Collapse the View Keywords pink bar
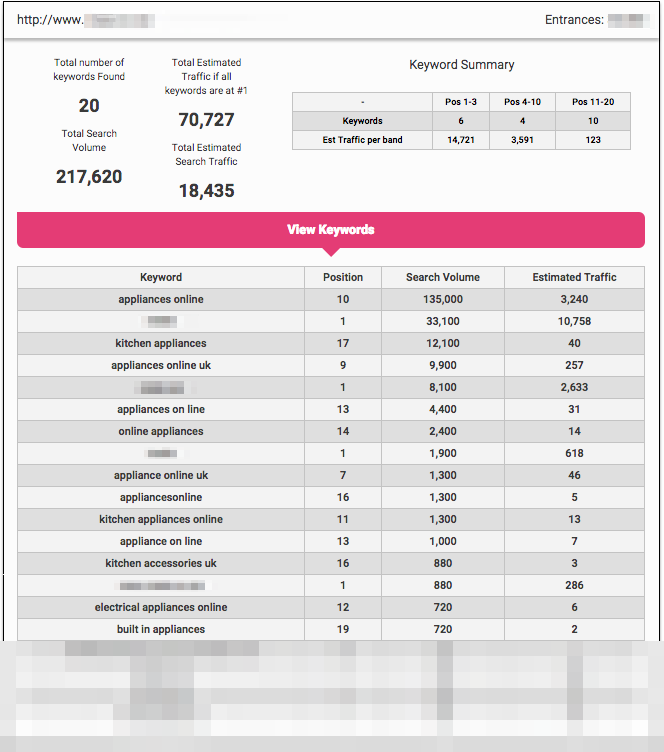Image resolution: width=664 pixels, height=752 pixels. (331, 230)
